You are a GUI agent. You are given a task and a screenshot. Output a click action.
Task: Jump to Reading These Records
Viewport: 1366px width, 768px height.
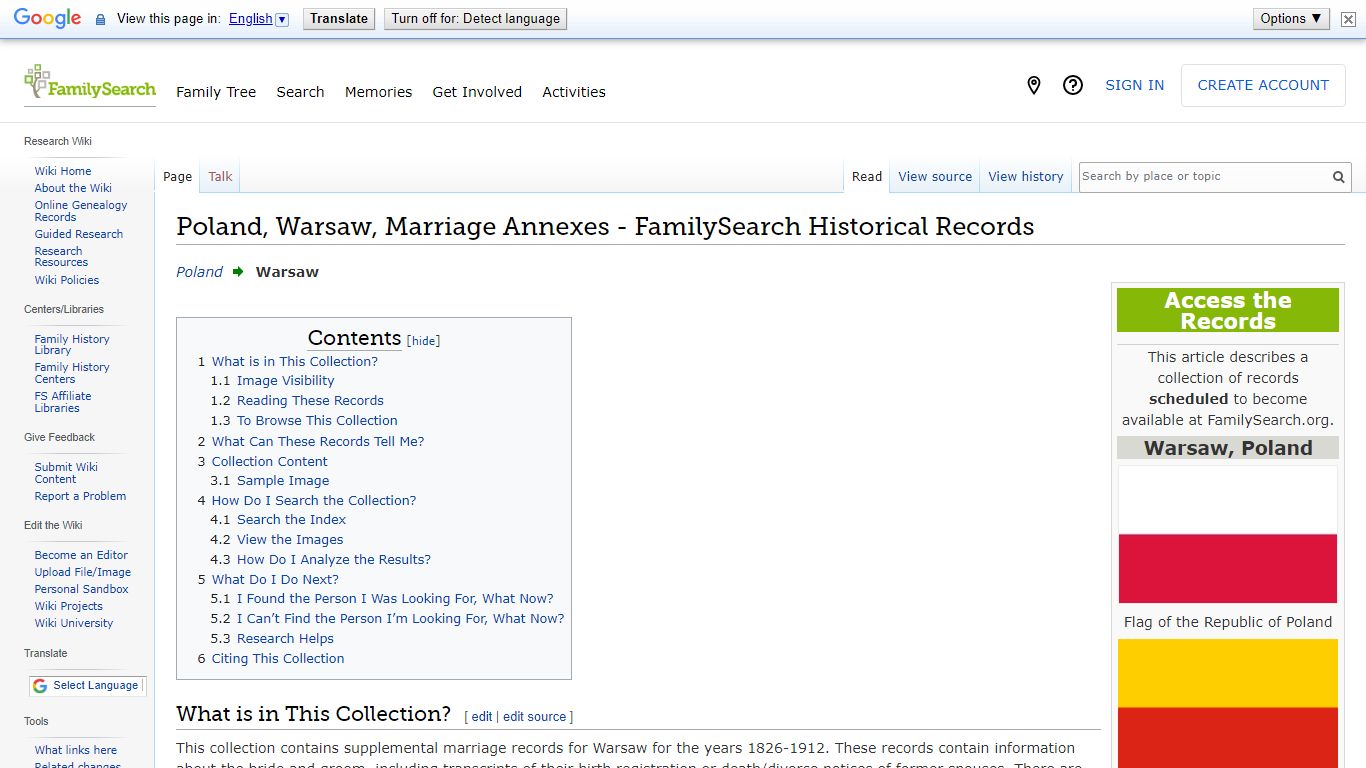(310, 401)
